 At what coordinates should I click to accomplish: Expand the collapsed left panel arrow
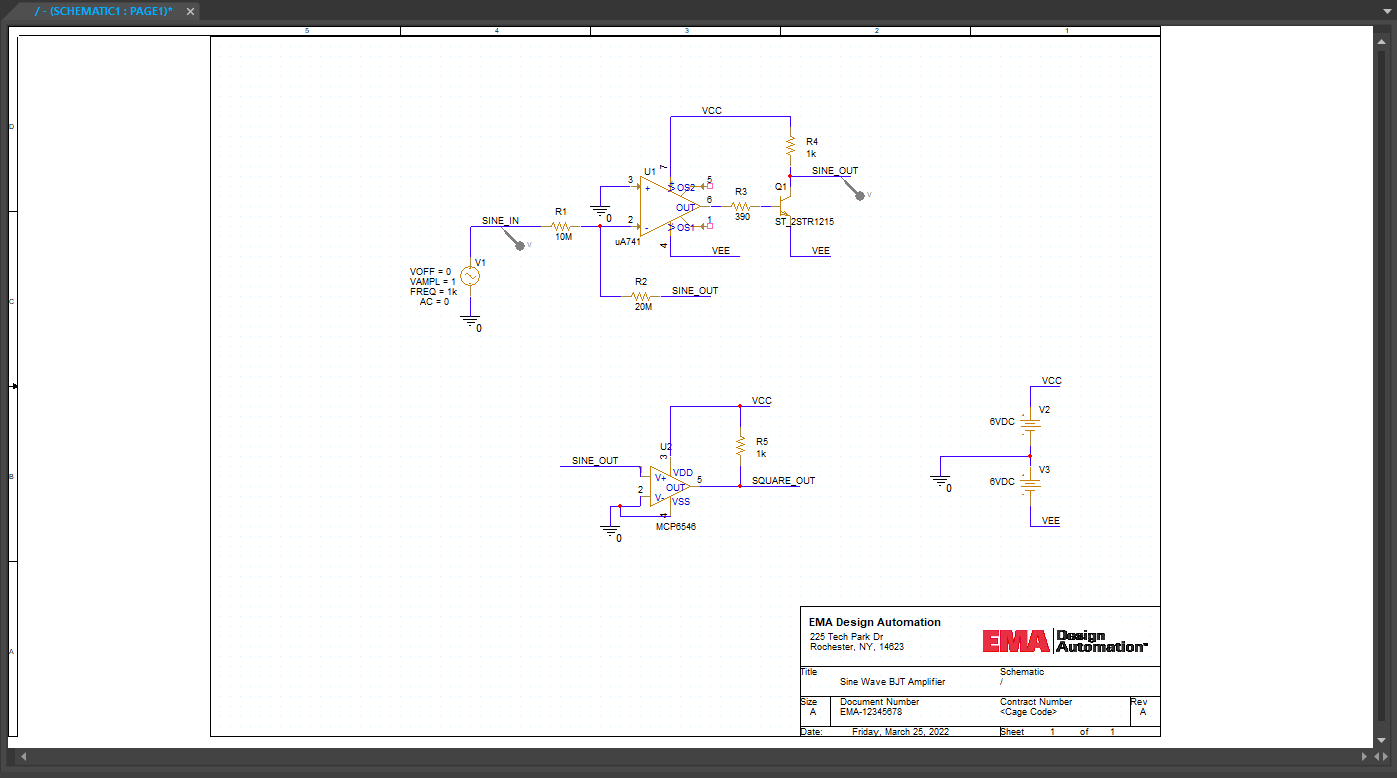[14, 386]
